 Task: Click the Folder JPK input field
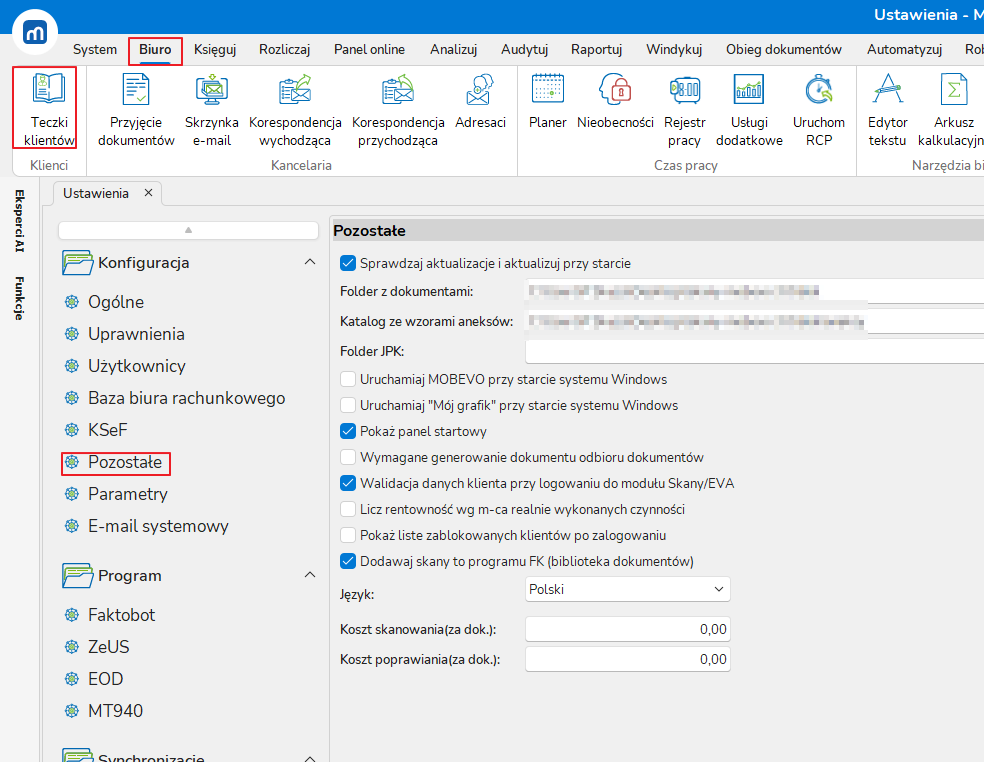click(x=754, y=351)
